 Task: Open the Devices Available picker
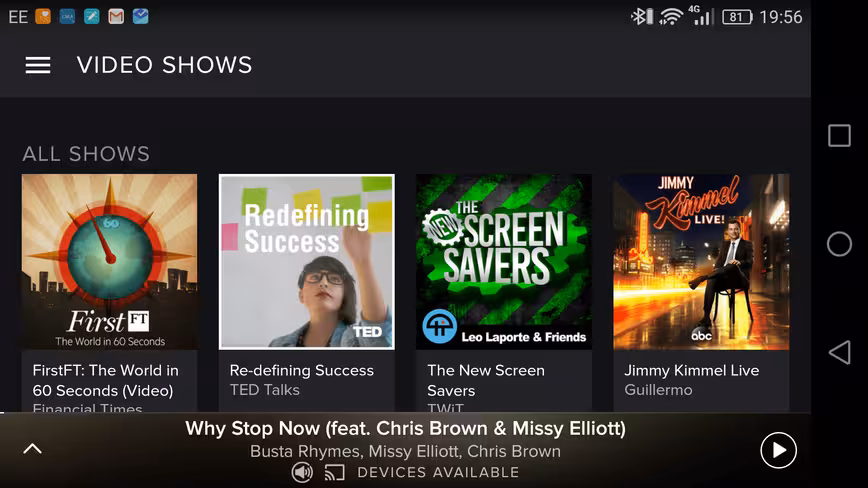tap(438, 473)
